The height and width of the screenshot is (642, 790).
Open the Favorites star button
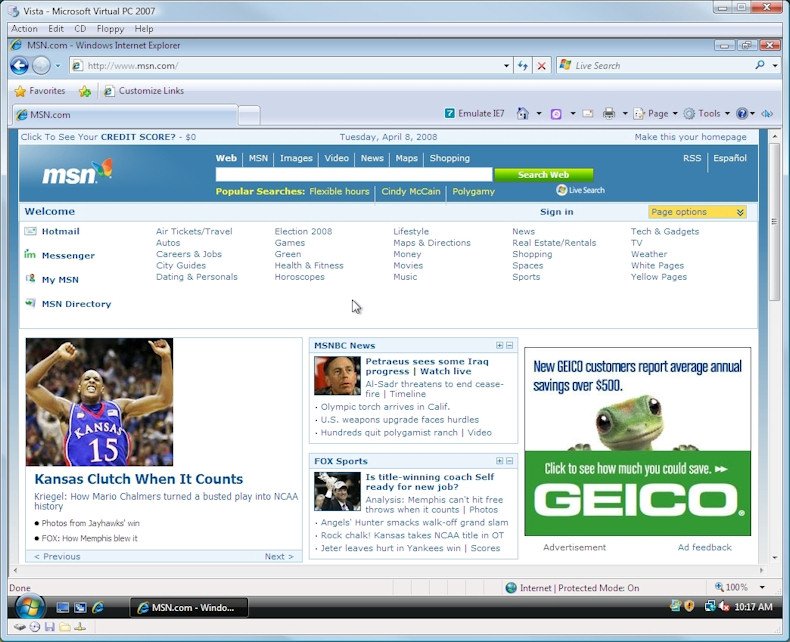click(40, 91)
